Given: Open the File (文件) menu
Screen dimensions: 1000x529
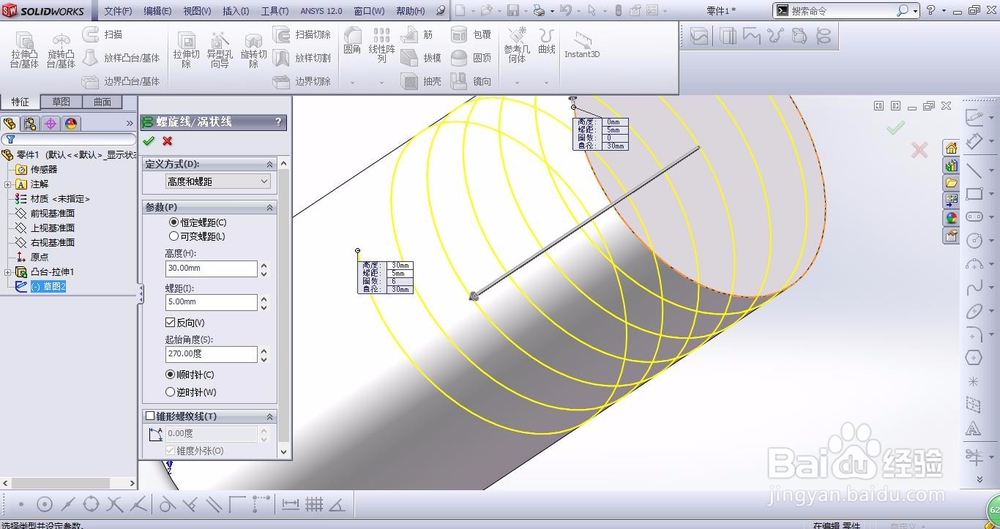Looking at the screenshot, I should pyautogui.click(x=118, y=11).
